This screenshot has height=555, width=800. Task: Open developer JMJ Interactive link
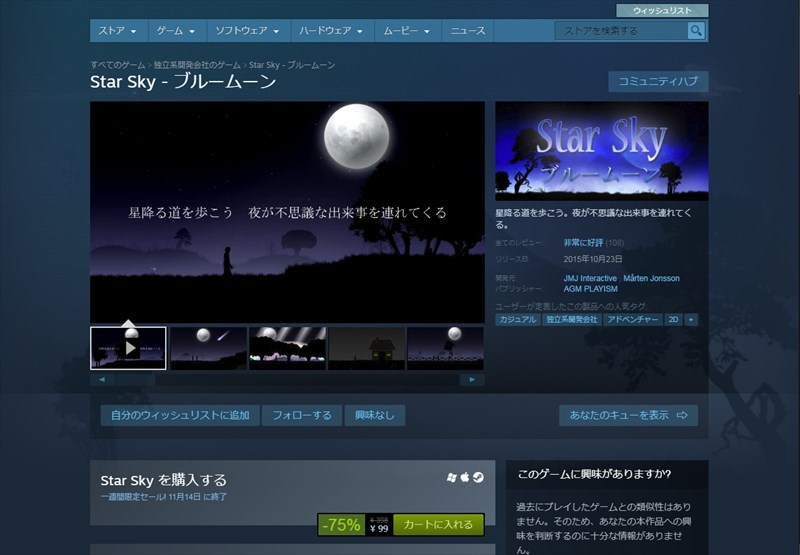click(590, 279)
